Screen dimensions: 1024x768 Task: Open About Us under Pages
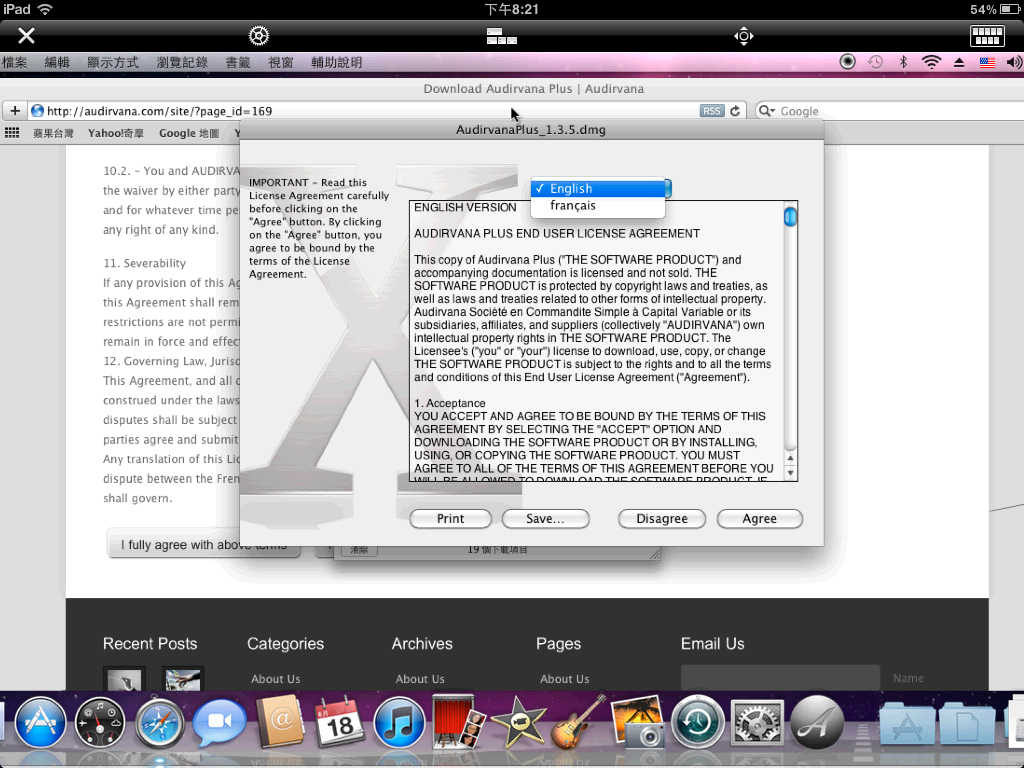564,679
